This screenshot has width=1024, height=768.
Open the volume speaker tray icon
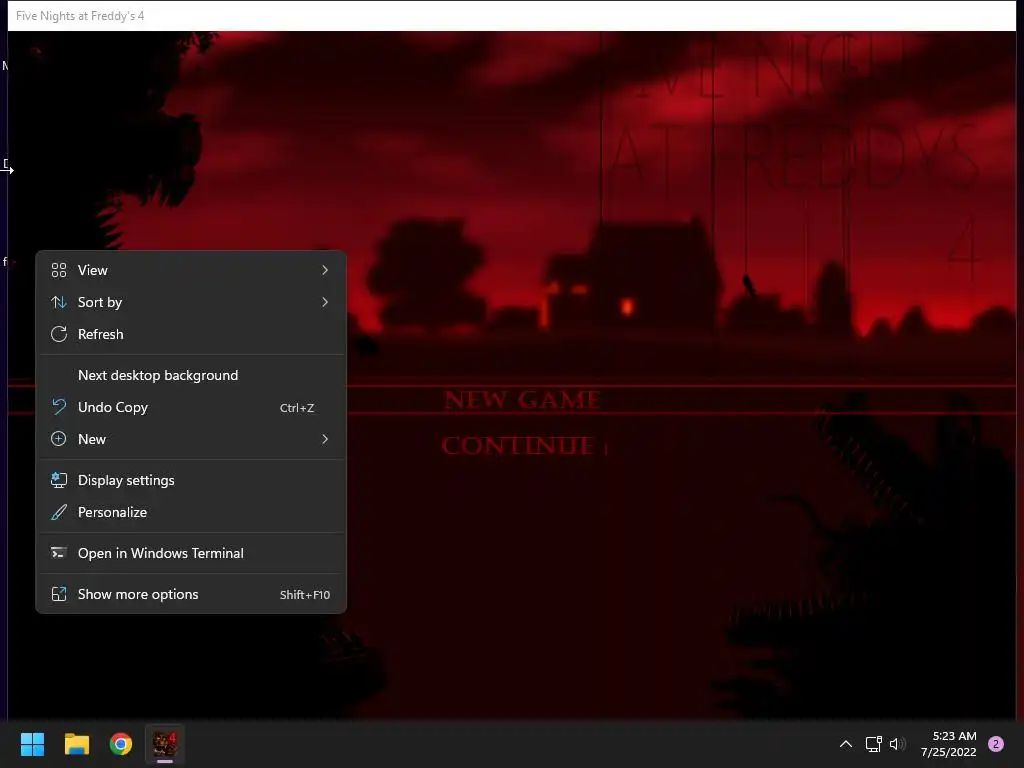point(898,744)
